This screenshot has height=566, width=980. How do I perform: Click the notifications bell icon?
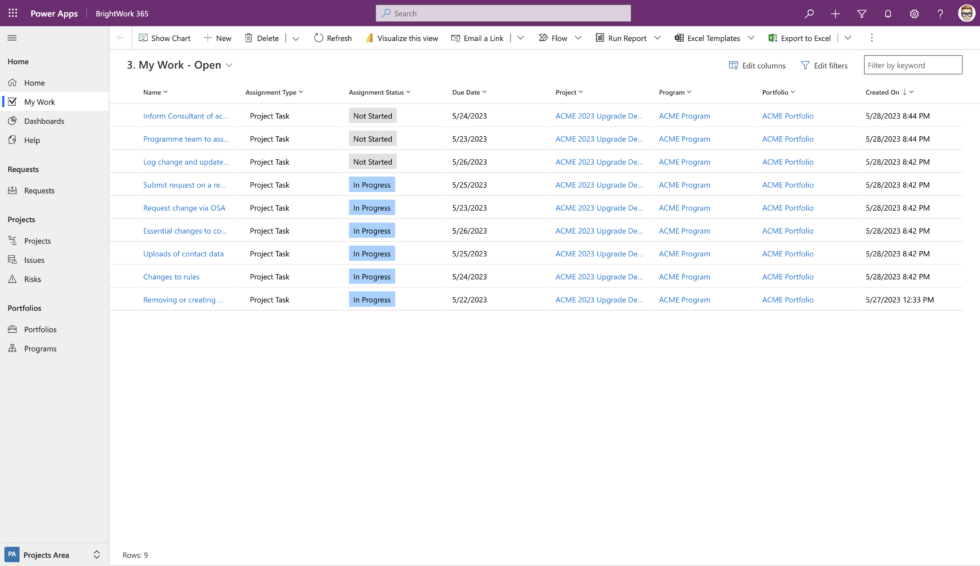(x=888, y=14)
